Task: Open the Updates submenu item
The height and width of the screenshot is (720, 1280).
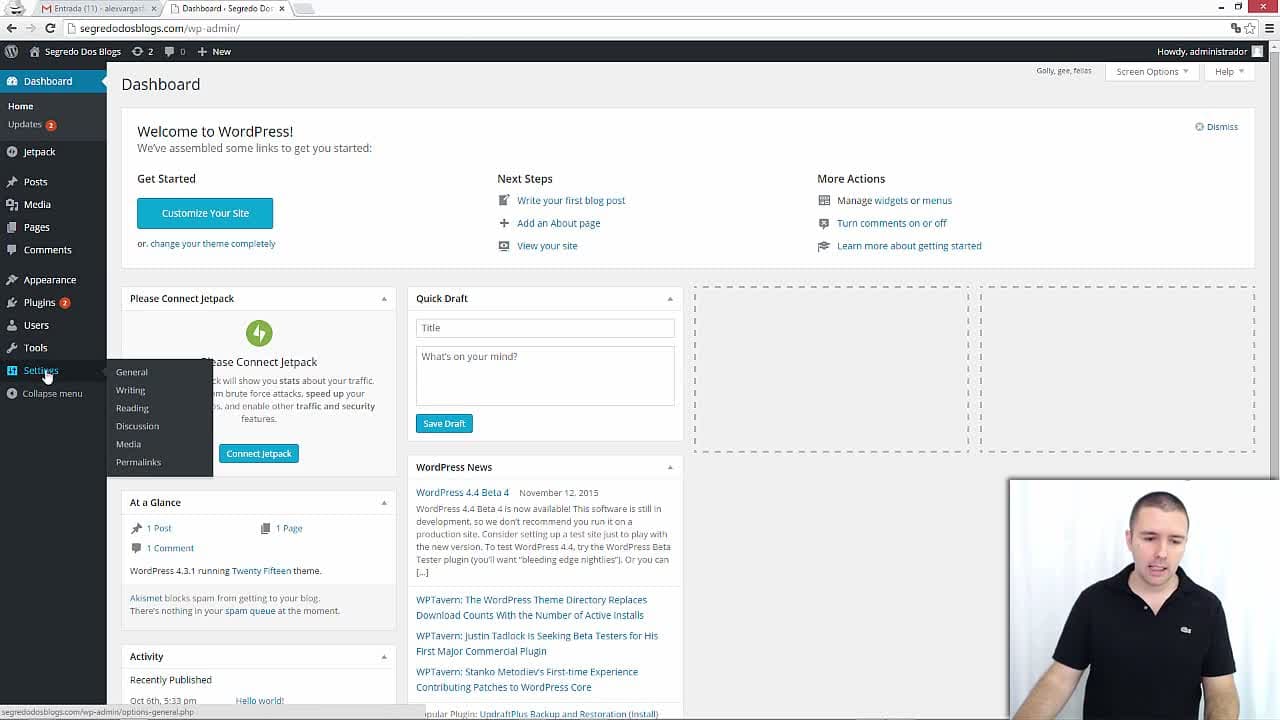Action: [25, 125]
